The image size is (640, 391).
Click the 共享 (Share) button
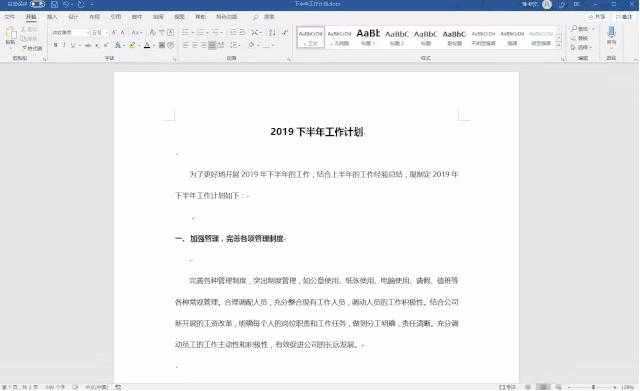tap(596, 17)
